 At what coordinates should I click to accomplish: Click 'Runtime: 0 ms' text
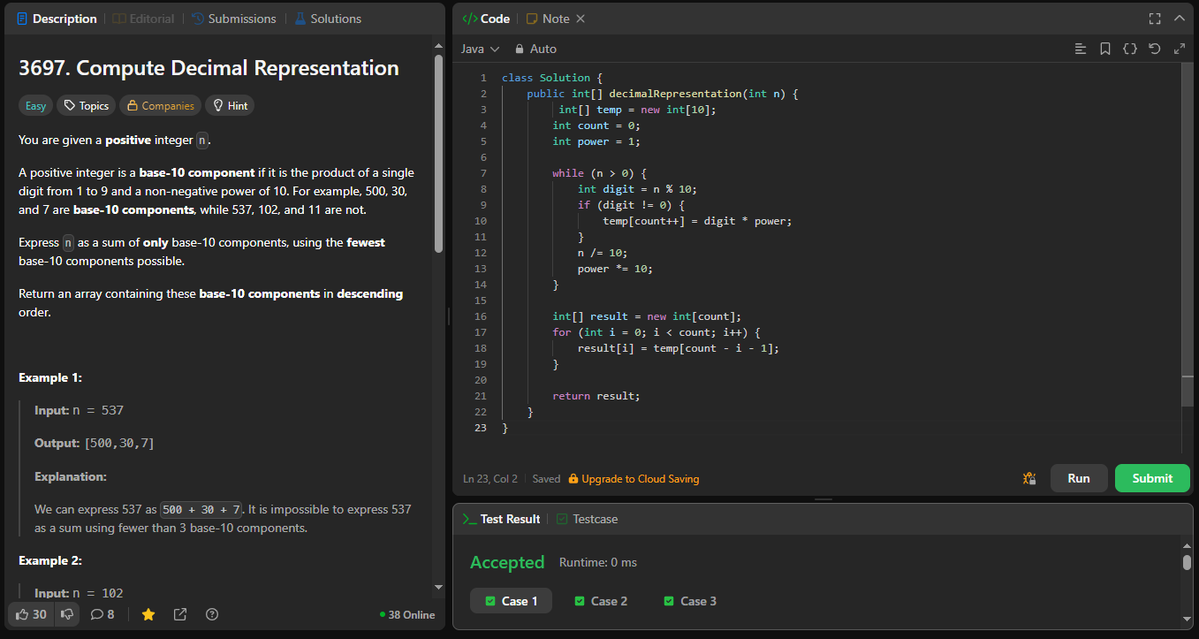[x=598, y=563]
